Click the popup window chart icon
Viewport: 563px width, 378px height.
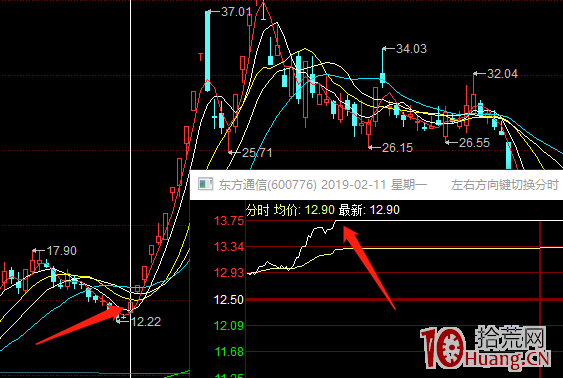pos(205,184)
